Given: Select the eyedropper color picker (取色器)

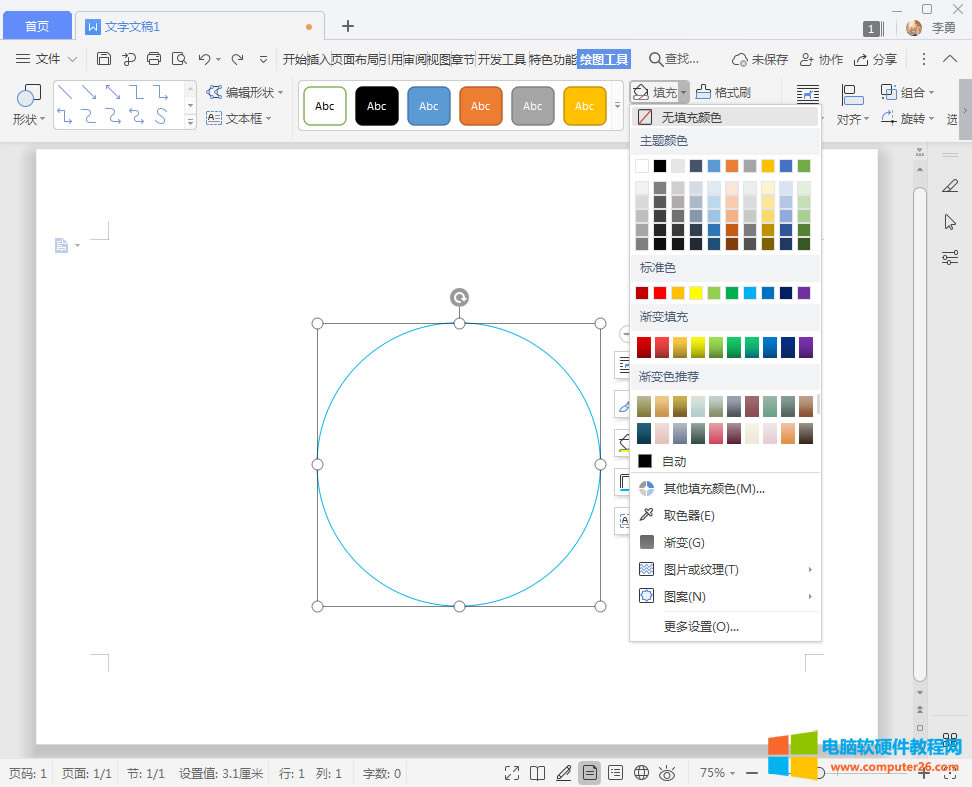Looking at the screenshot, I should 688,515.
